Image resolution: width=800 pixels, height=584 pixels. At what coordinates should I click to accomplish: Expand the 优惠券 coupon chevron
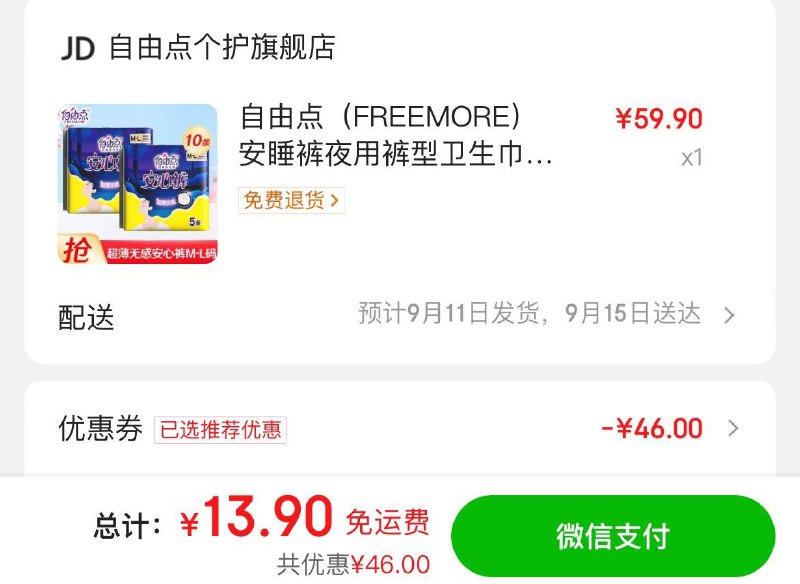click(x=733, y=428)
